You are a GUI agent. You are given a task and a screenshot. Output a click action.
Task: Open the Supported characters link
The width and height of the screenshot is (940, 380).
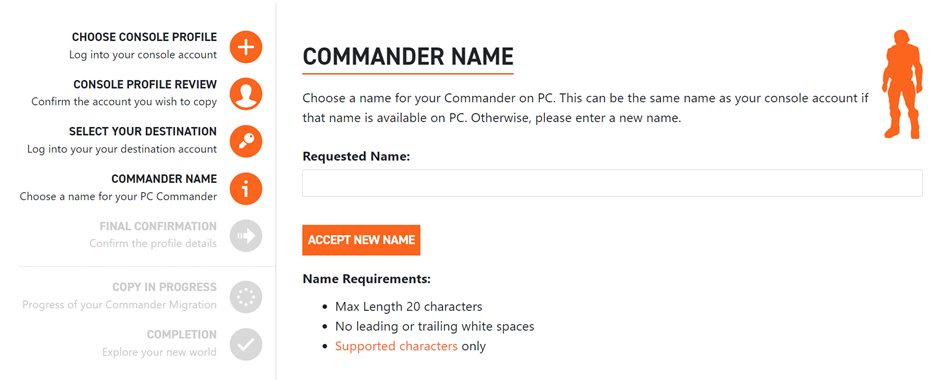coord(396,346)
